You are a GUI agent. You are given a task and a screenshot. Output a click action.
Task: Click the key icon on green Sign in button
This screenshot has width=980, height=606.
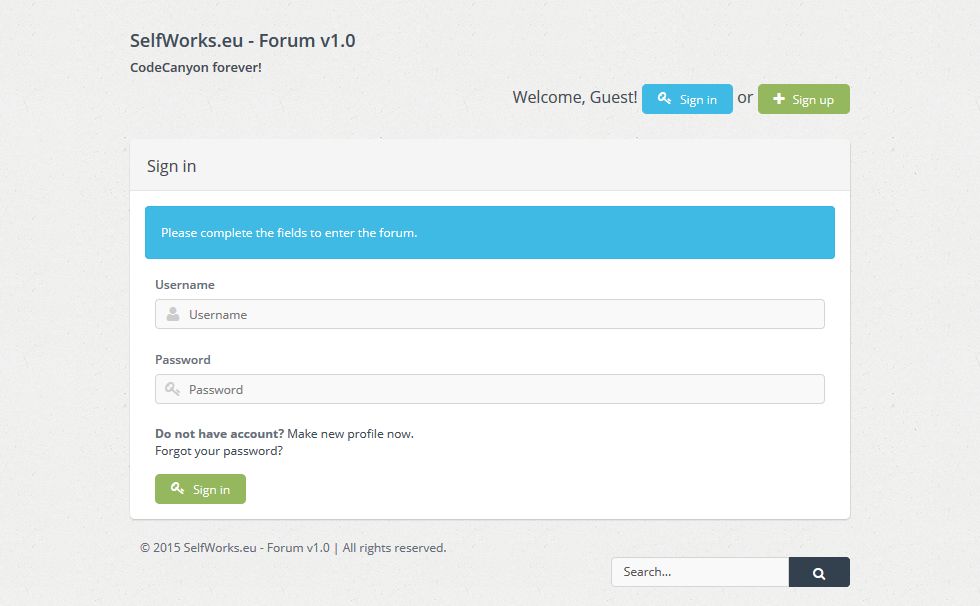pyautogui.click(x=177, y=489)
